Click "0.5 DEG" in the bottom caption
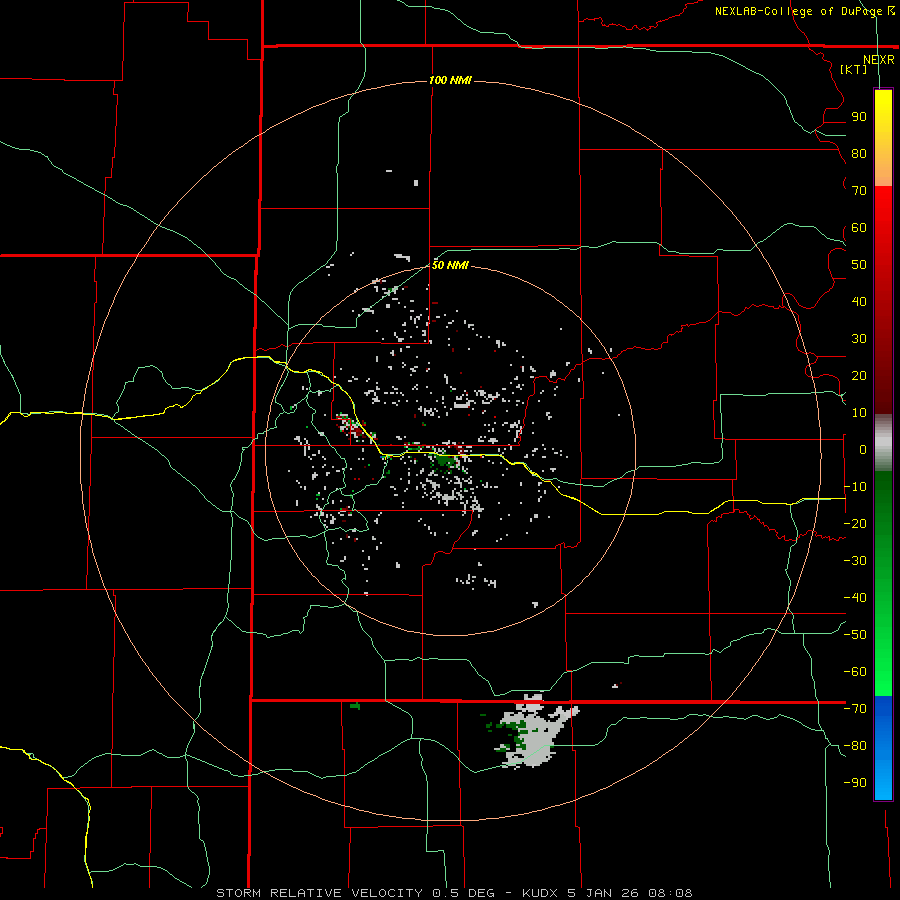The height and width of the screenshot is (900, 900). pyautogui.click(x=464, y=893)
